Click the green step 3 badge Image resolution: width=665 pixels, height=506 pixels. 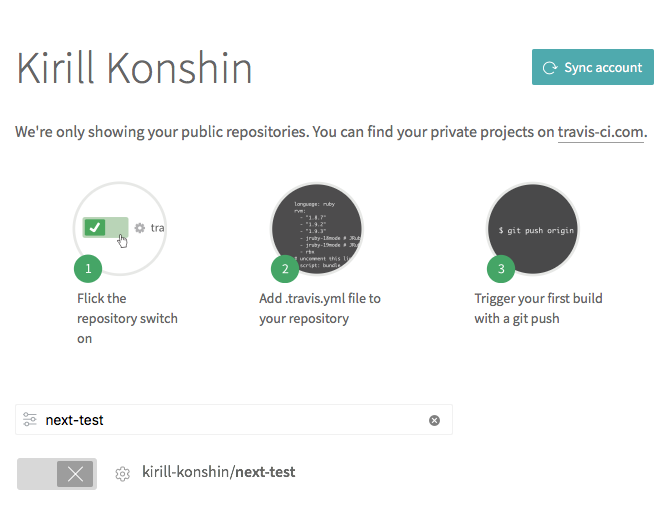(500, 268)
